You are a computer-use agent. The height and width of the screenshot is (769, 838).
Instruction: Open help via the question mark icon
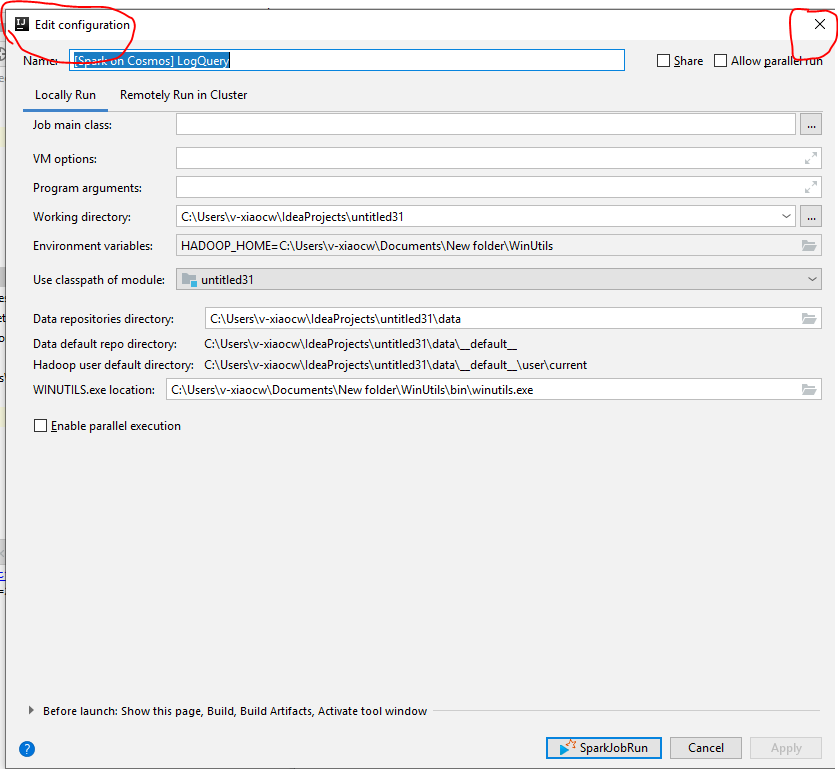coord(25,748)
